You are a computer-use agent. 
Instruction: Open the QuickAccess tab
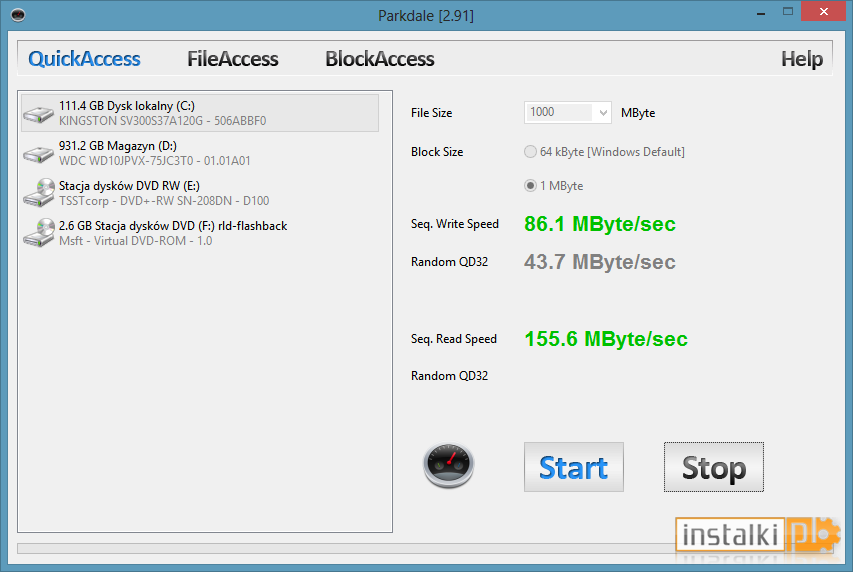84,59
